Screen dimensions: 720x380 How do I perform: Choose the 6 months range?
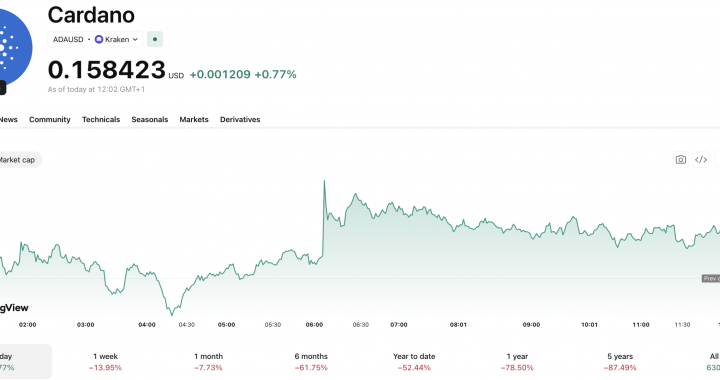tap(311, 362)
